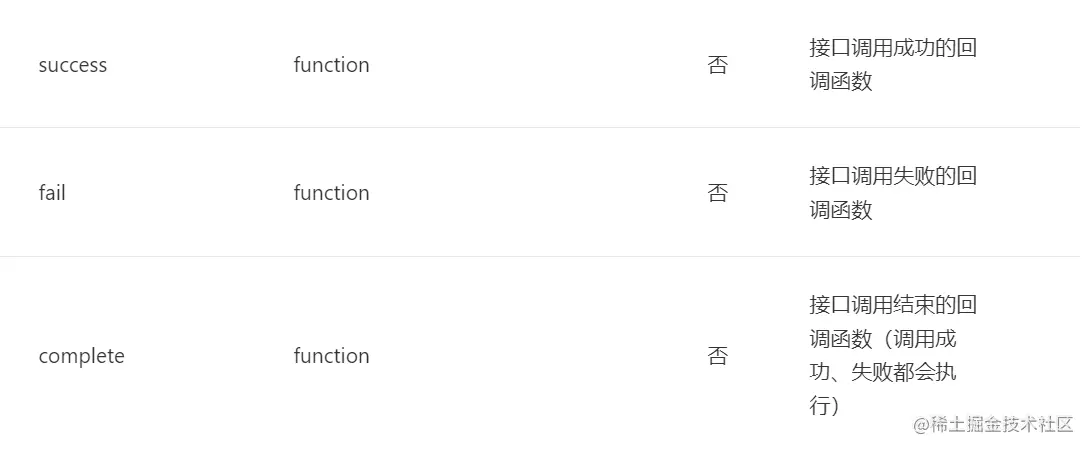The width and height of the screenshot is (1089, 450).
Task: Click "接口调用结束的回" description line
Action: 892,304
